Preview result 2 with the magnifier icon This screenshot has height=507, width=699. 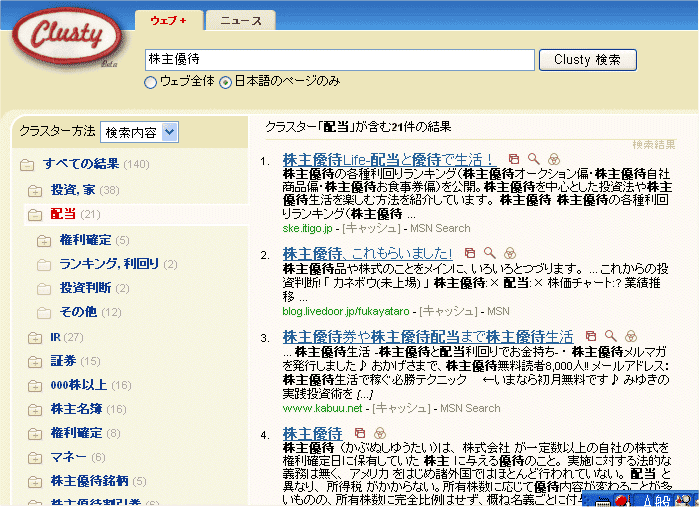coord(489,254)
